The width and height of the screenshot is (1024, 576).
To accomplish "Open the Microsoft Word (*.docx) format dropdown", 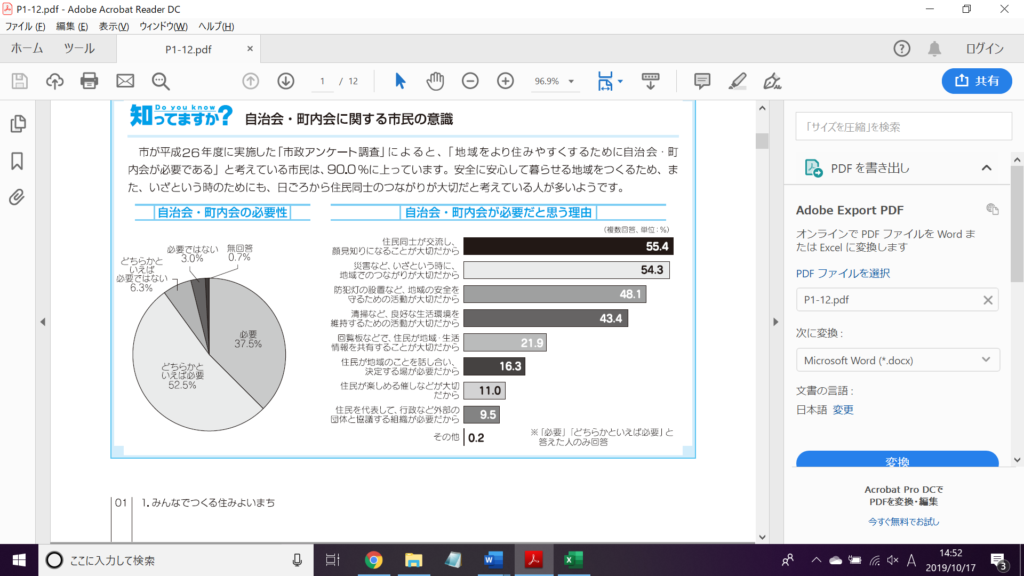I will [x=897, y=360].
